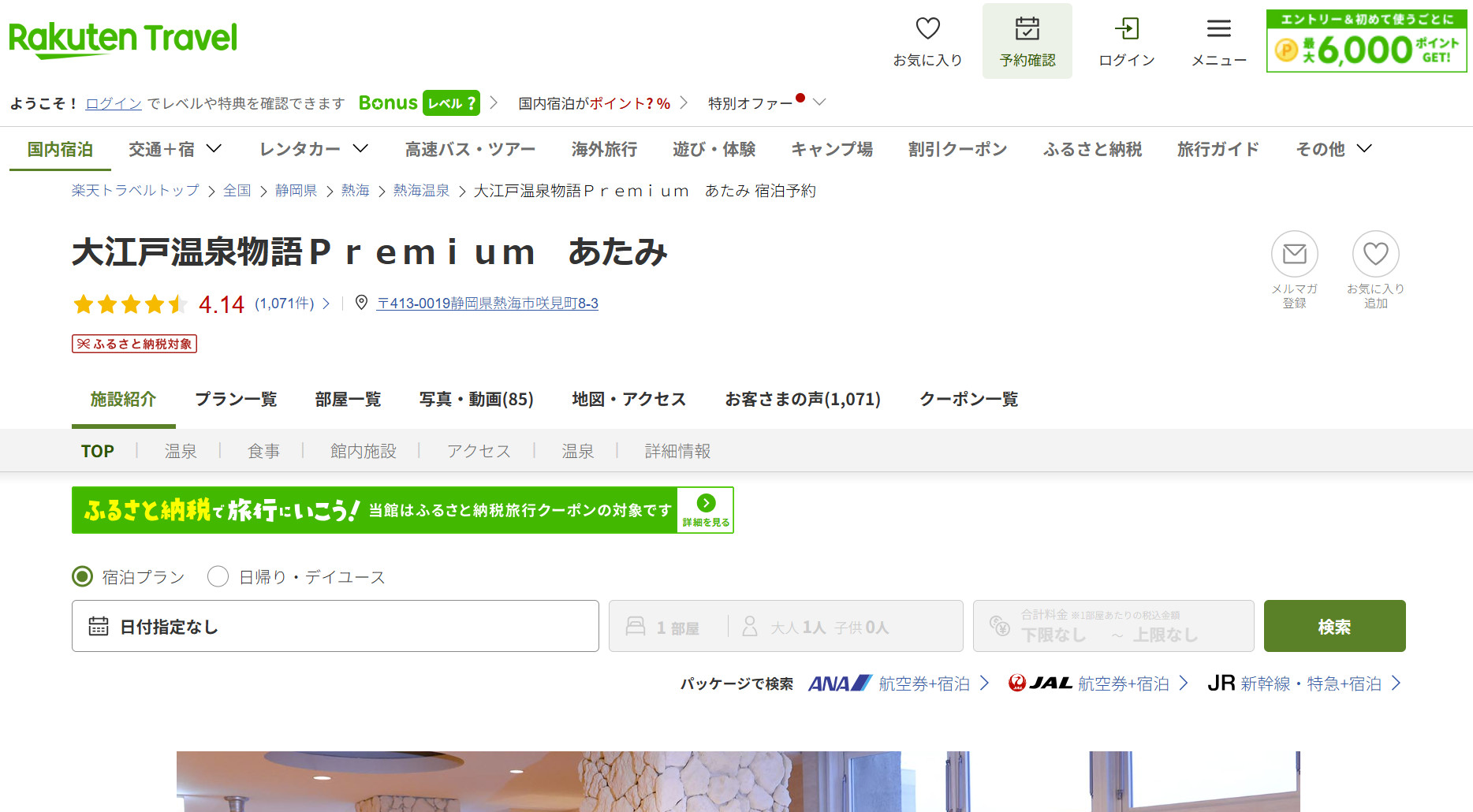Click 楽天トラベルトップ breadcrumb
The height and width of the screenshot is (812, 1473).
click(136, 191)
